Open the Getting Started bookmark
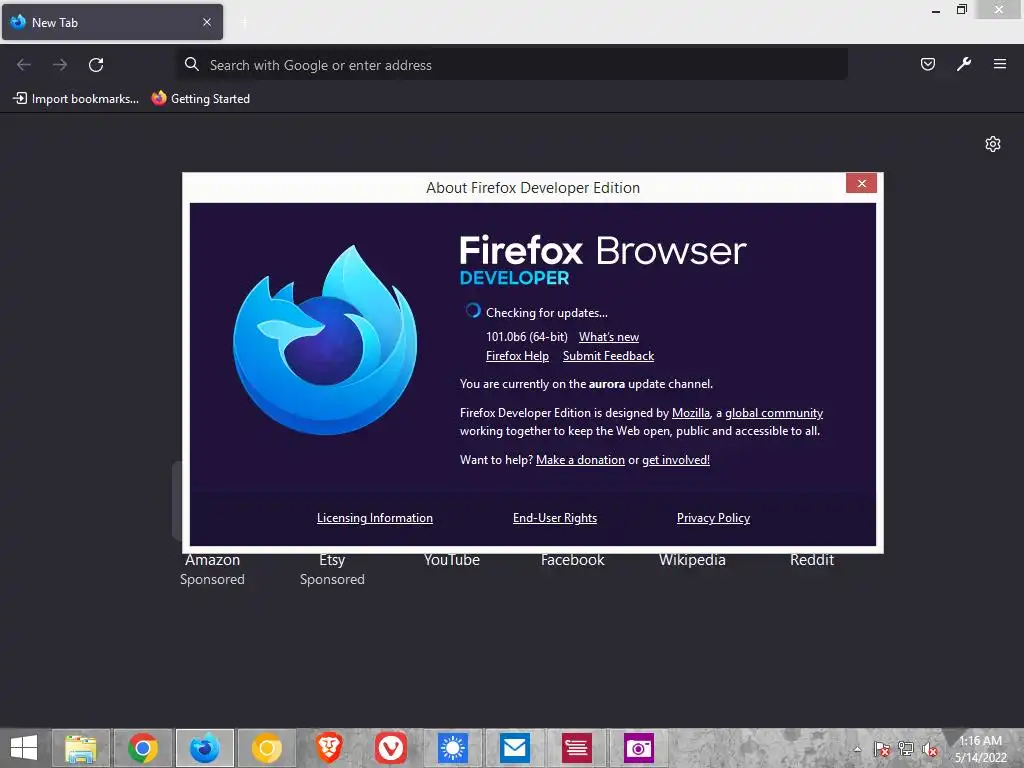 click(201, 99)
